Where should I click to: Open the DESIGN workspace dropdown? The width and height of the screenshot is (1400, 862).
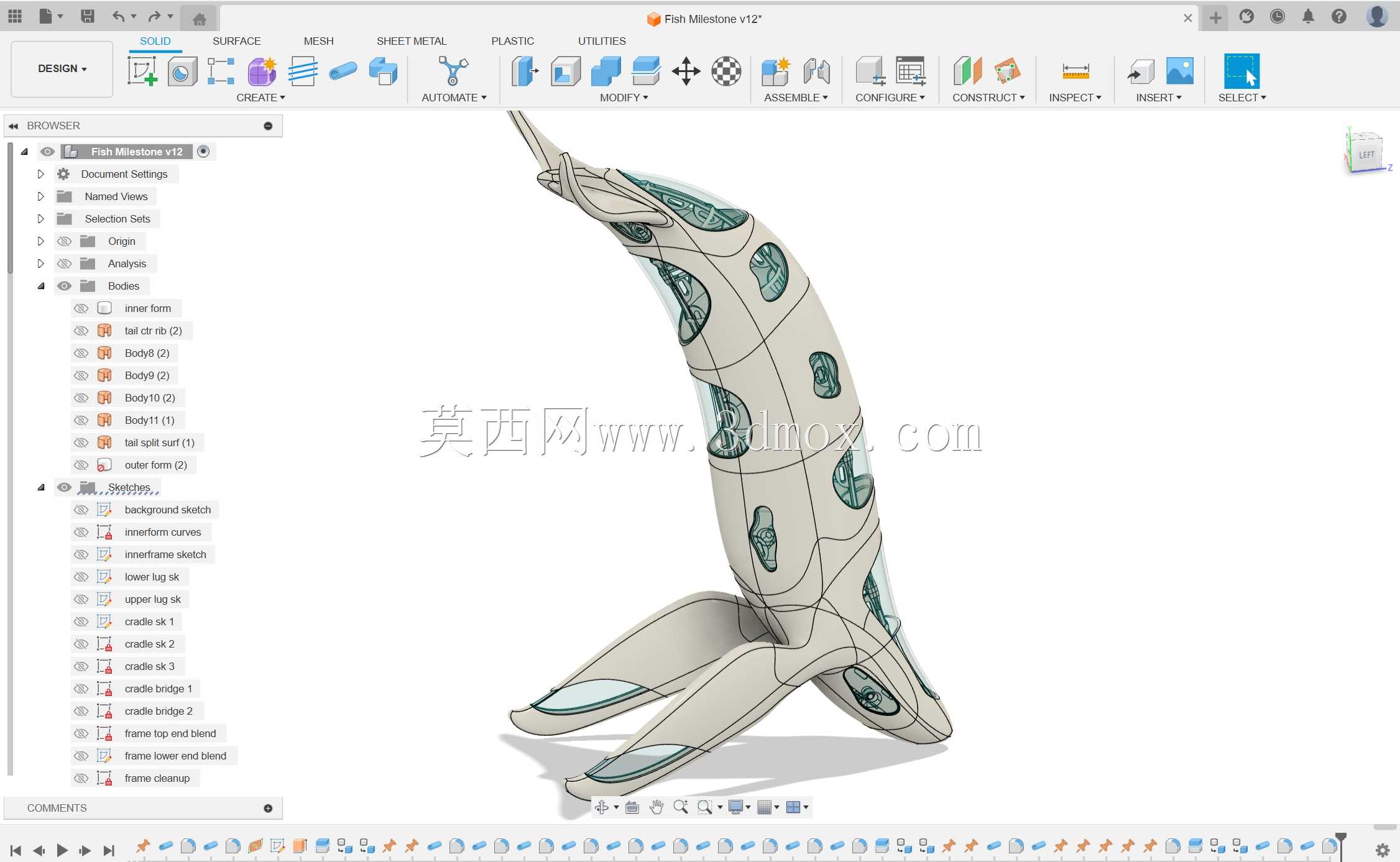(62, 68)
